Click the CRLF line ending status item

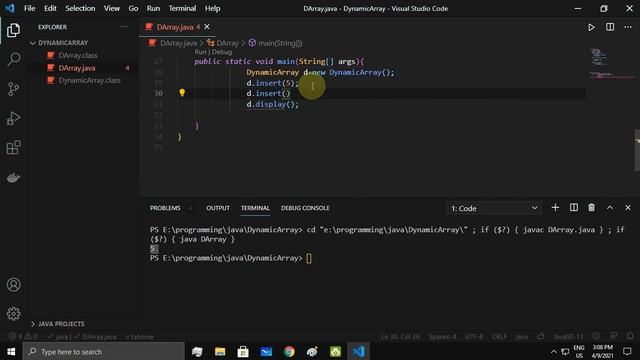(x=499, y=337)
